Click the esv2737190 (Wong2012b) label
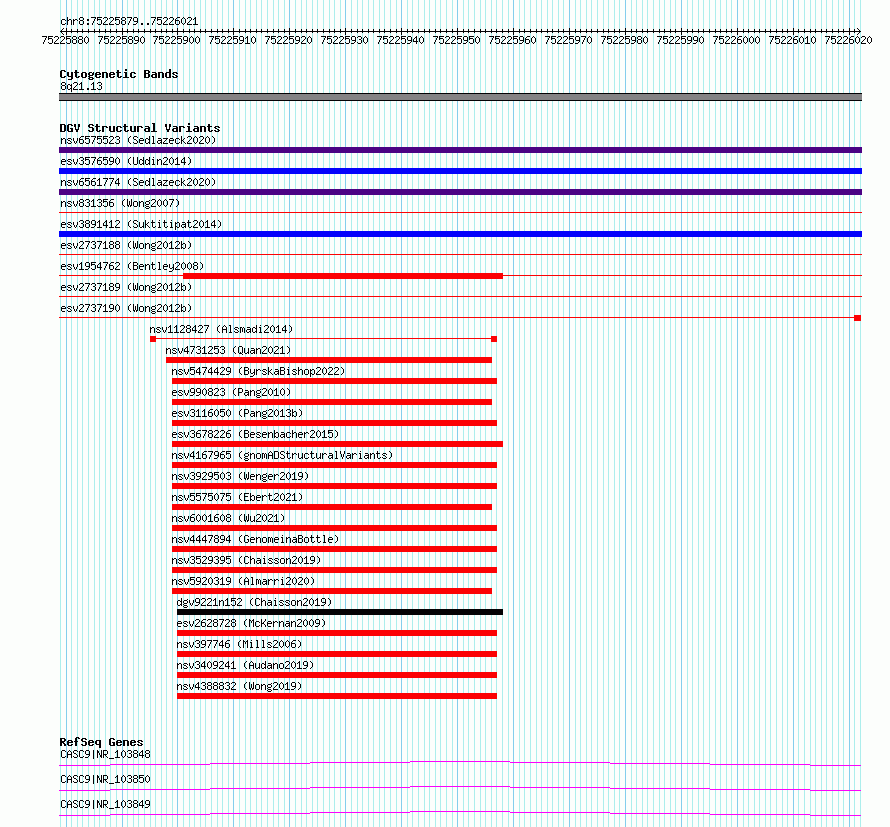Screen dimensions: 890x827 pos(126,308)
